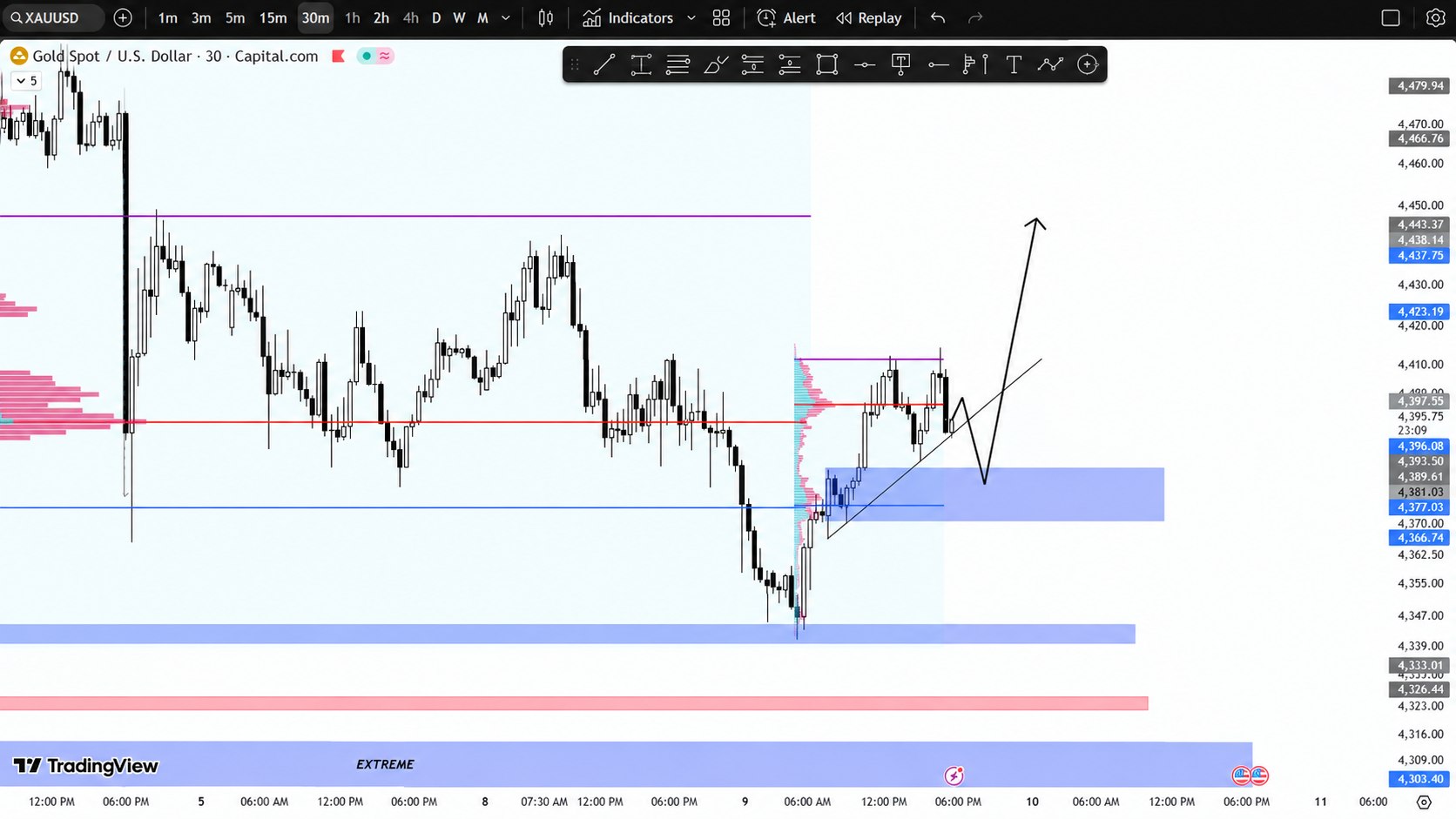The width and height of the screenshot is (1456, 819).
Task: Create an Alert
Action: coord(786,17)
